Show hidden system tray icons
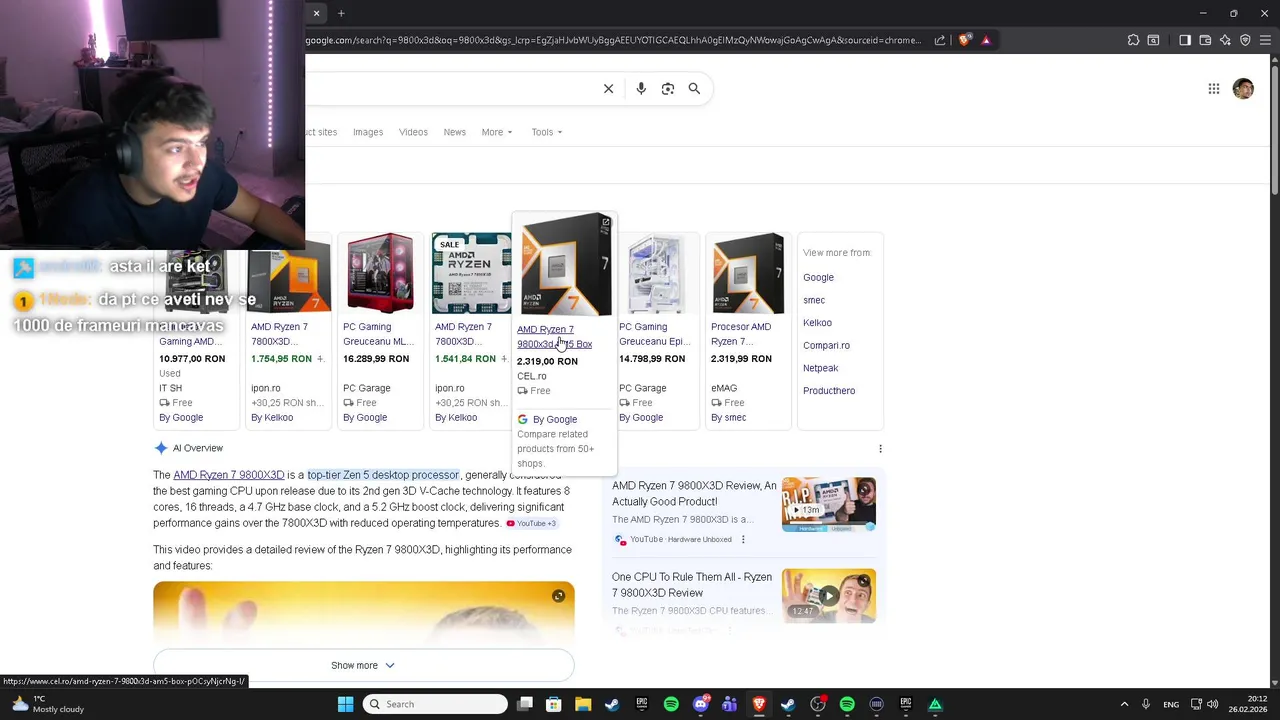The image size is (1280, 720). (1124, 704)
